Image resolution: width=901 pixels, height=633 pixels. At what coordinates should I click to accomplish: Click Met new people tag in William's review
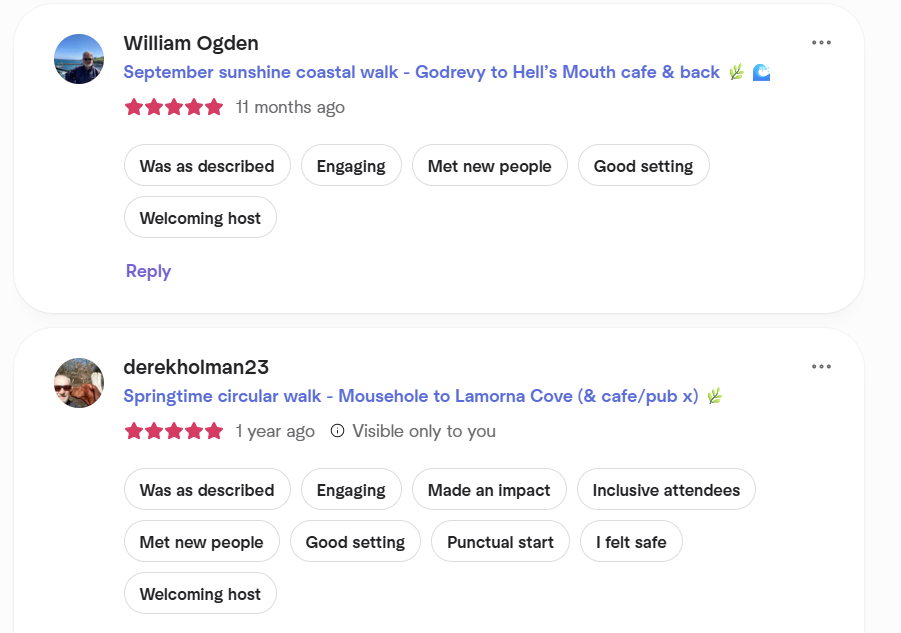(490, 165)
